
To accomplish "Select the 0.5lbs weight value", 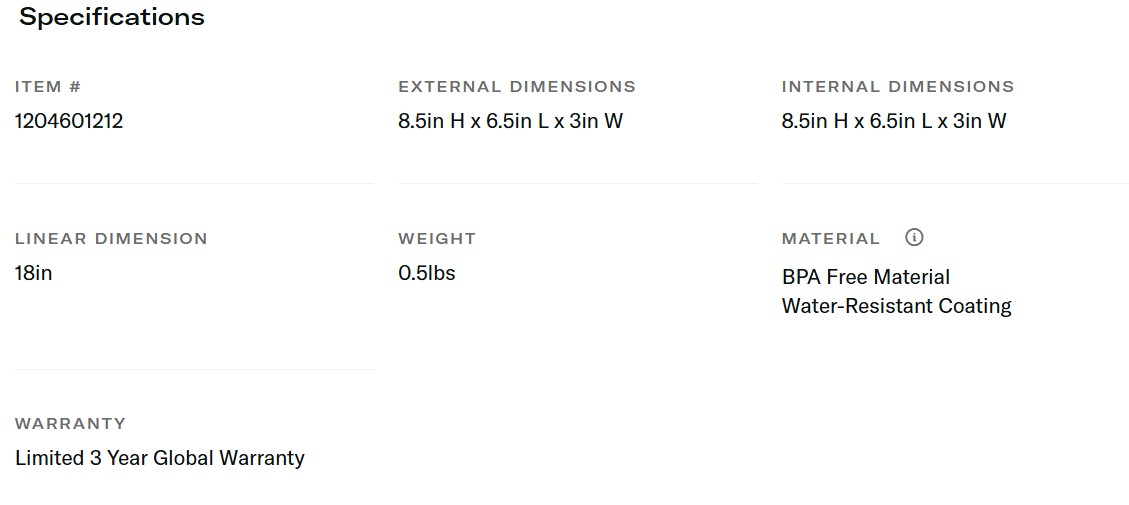I will [427, 272].
